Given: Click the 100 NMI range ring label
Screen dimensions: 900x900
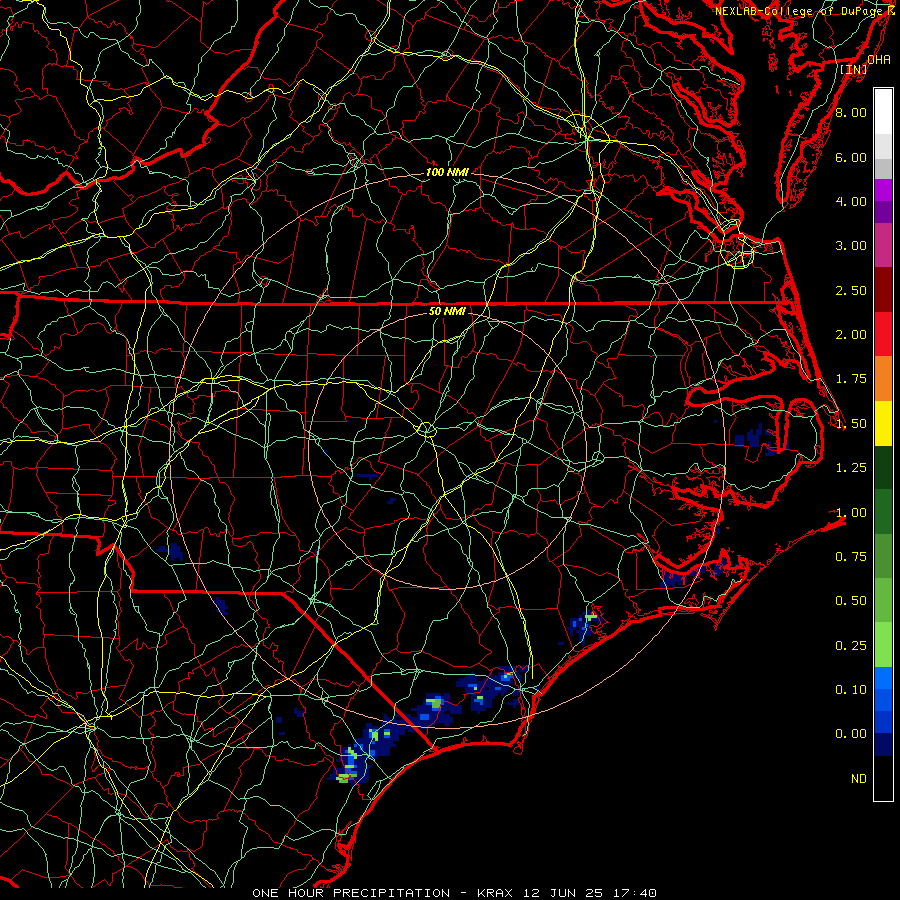Looking at the screenshot, I should click(447, 172).
